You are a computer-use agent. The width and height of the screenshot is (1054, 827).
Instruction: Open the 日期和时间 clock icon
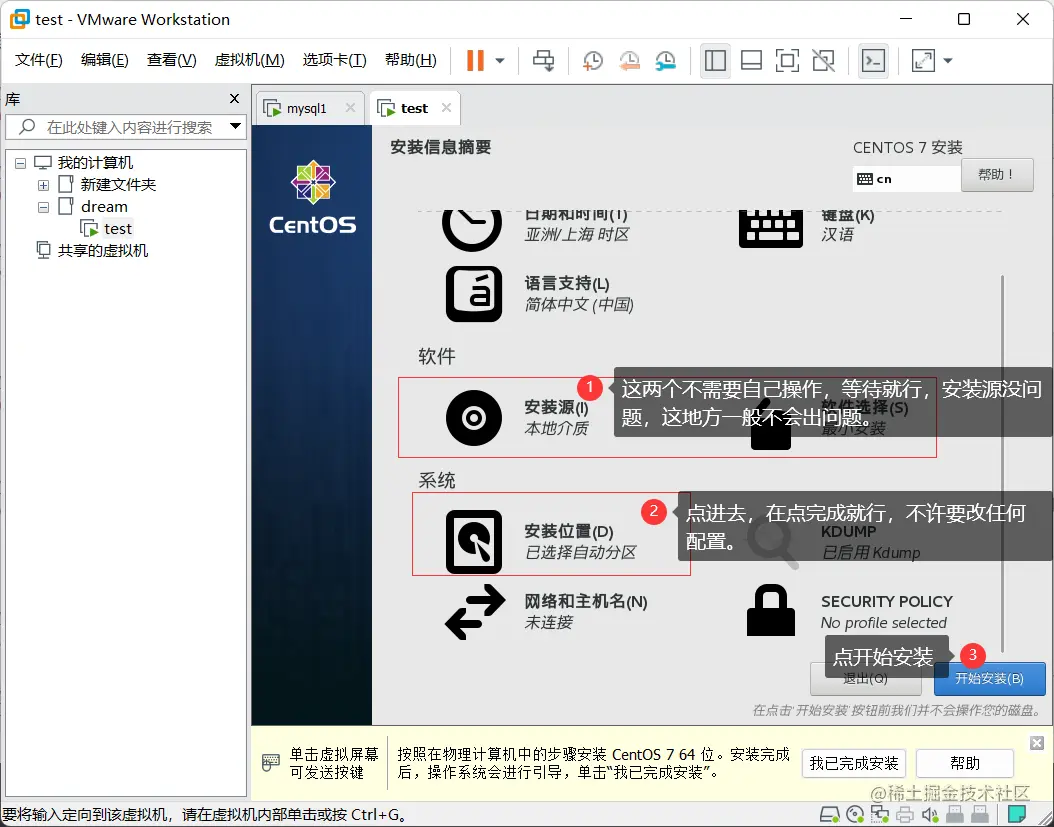pyautogui.click(x=472, y=229)
